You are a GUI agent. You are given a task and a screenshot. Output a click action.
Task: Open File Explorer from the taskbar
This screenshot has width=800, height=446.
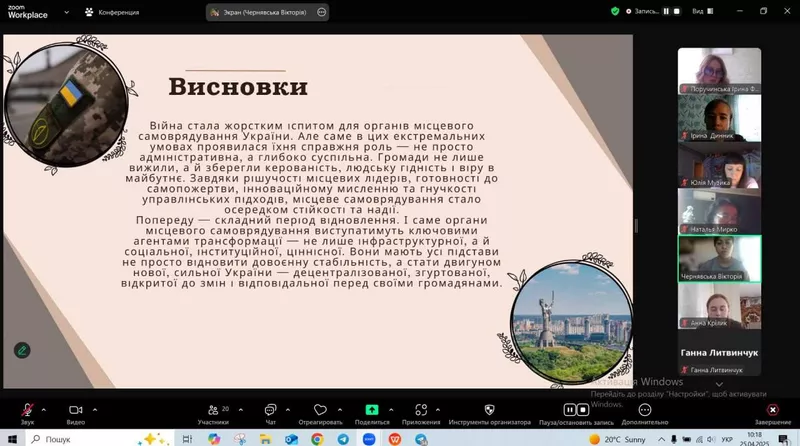[x=265, y=439]
